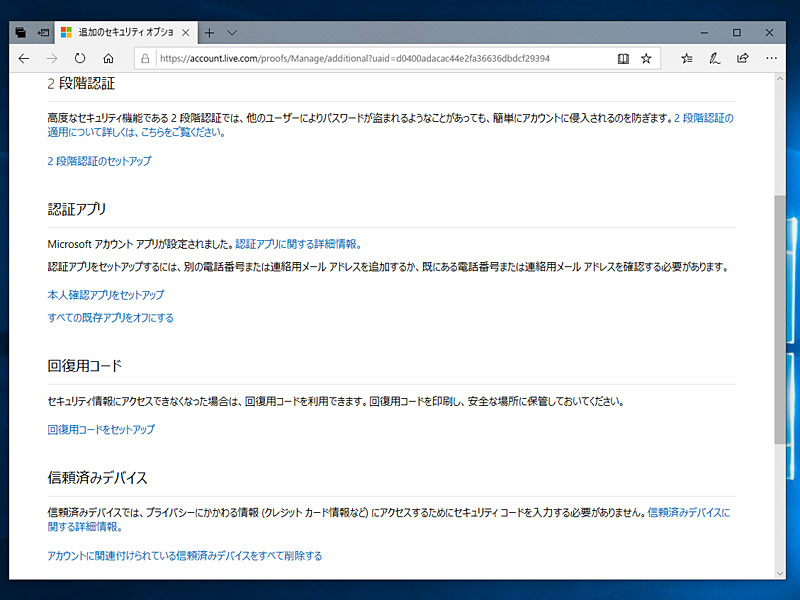Refresh the current page
The width and height of the screenshot is (800, 600).
80,58
